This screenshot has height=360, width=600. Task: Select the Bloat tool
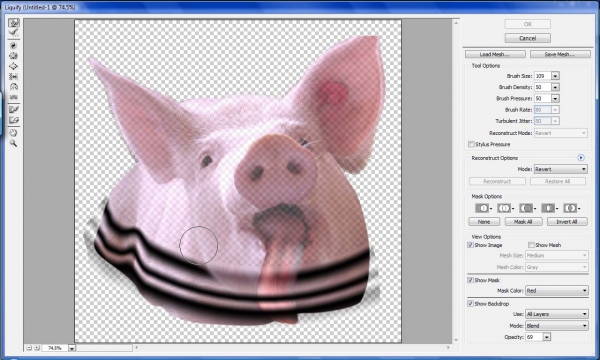[x=13, y=66]
